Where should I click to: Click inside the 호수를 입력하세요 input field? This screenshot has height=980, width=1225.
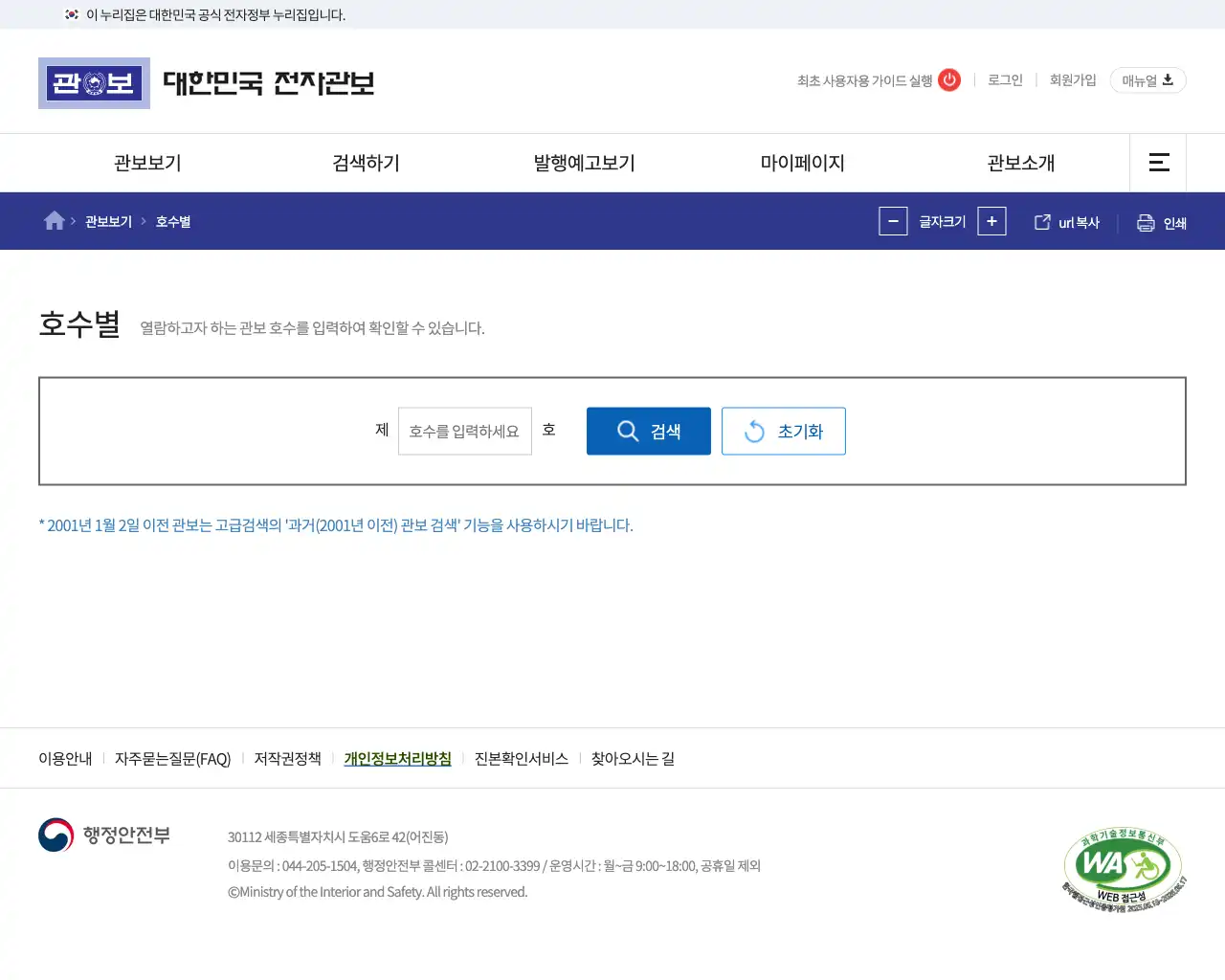464,431
